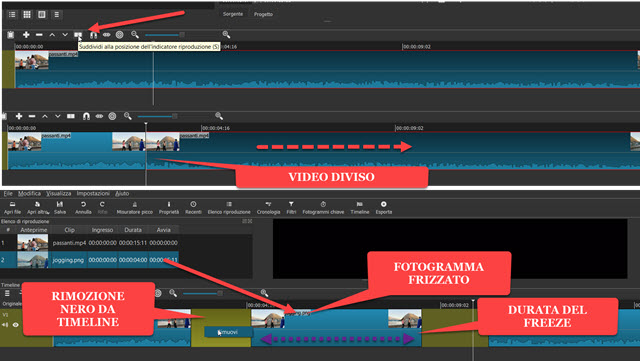Image resolution: width=640 pixels, height=361 pixels.
Task: Click the minus ripple-delete icon in the topmost timeline toolbar
Action: [39, 35]
